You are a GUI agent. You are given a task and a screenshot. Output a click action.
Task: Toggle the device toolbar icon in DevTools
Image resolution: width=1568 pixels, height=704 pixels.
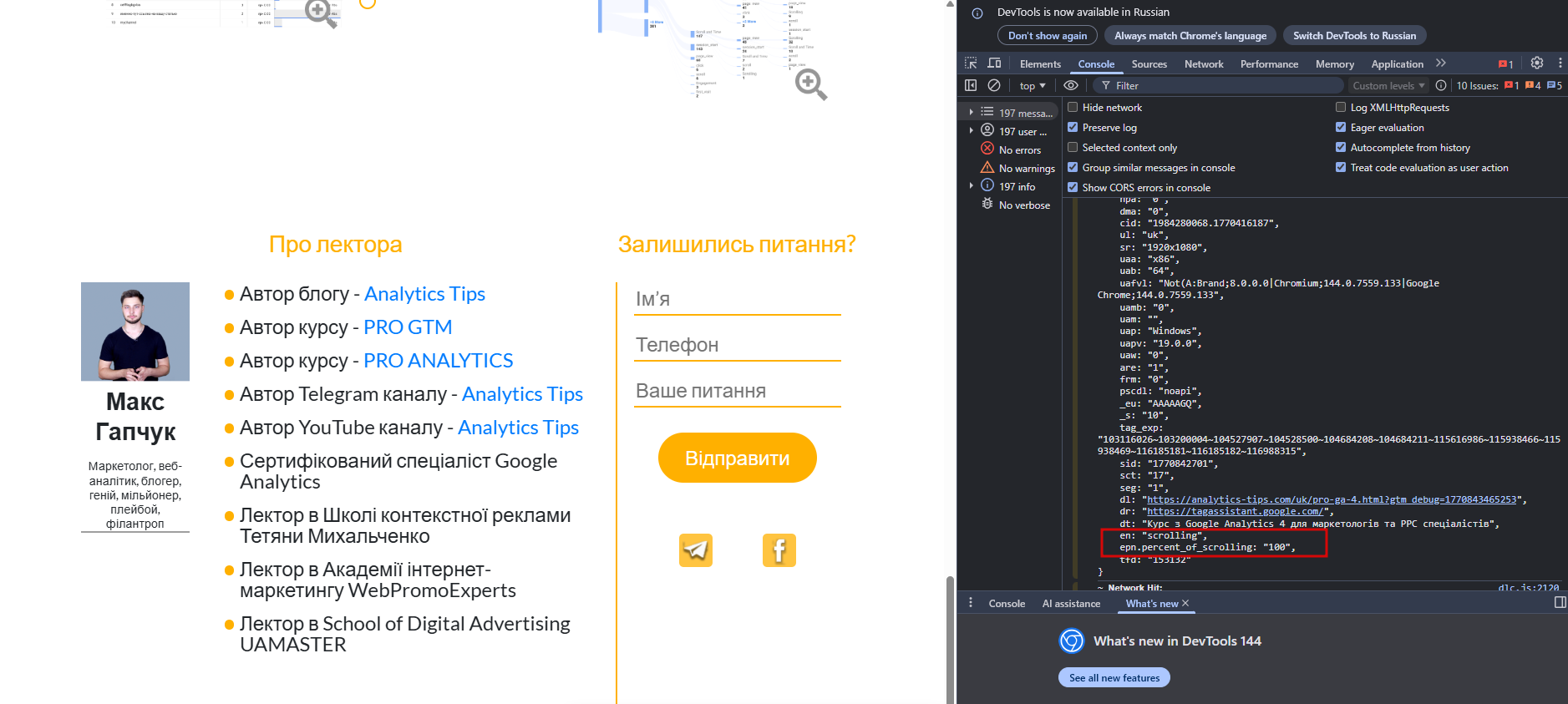pyautogui.click(x=994, y=63)
